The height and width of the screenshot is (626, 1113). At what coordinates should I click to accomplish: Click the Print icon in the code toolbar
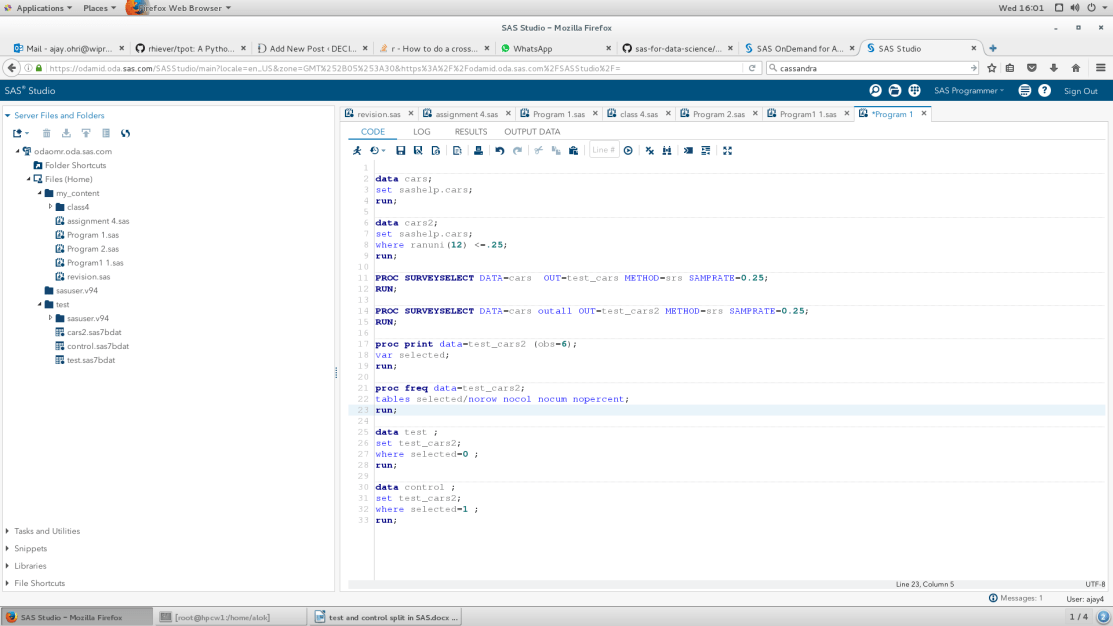pos(478,151)
